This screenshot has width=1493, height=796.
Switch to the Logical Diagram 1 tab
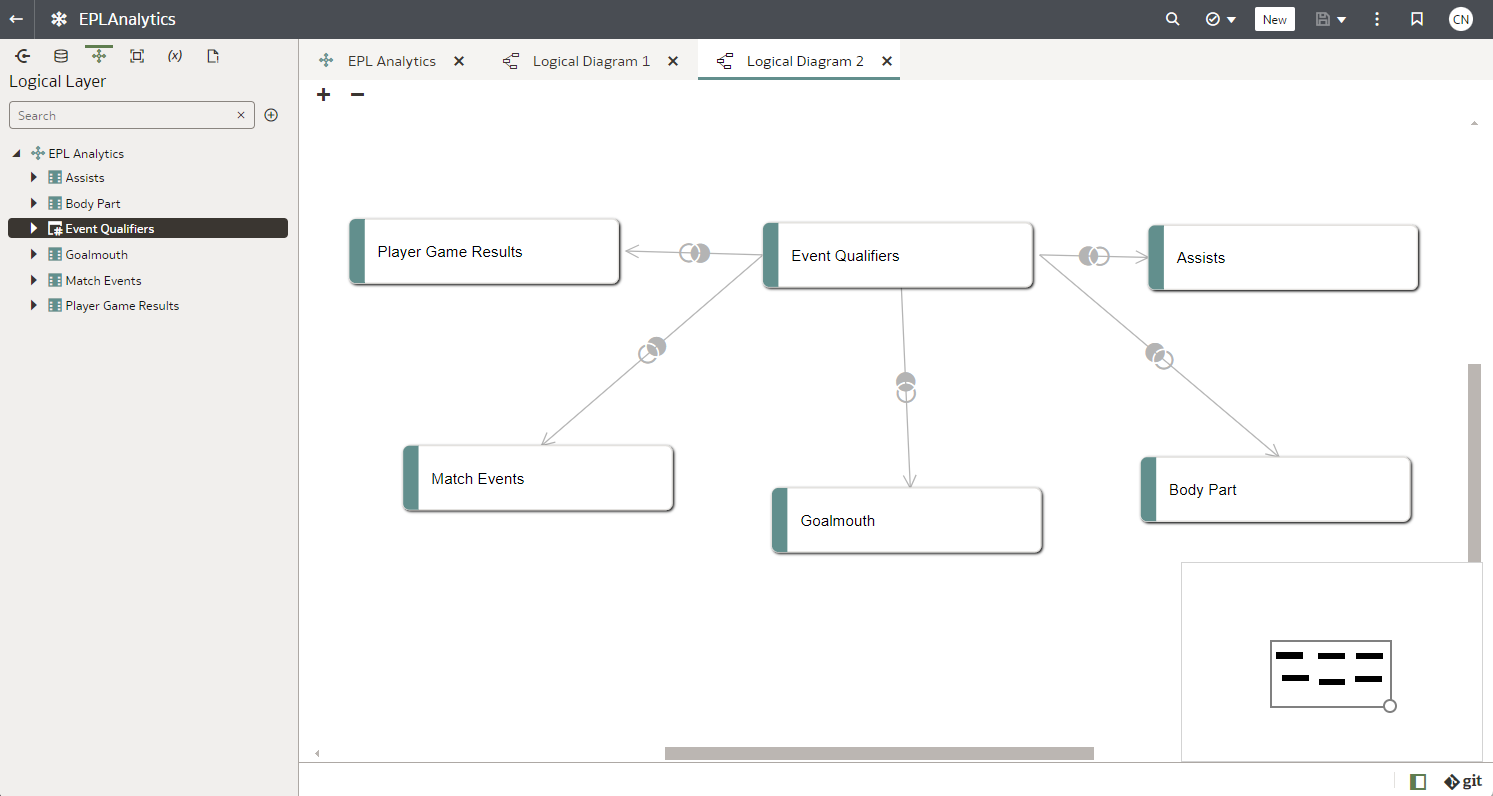pos(589,61)
